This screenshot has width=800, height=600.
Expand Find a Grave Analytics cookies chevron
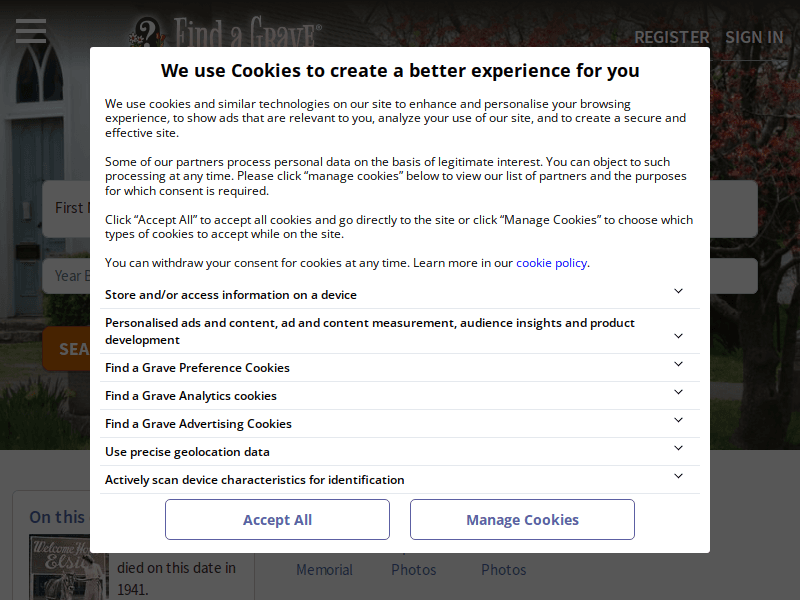[678, 392]
